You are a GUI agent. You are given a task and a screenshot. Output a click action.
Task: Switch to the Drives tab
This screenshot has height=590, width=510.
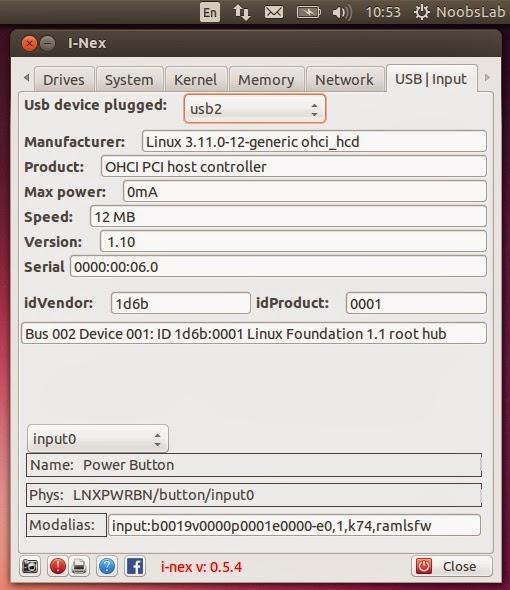64,79
